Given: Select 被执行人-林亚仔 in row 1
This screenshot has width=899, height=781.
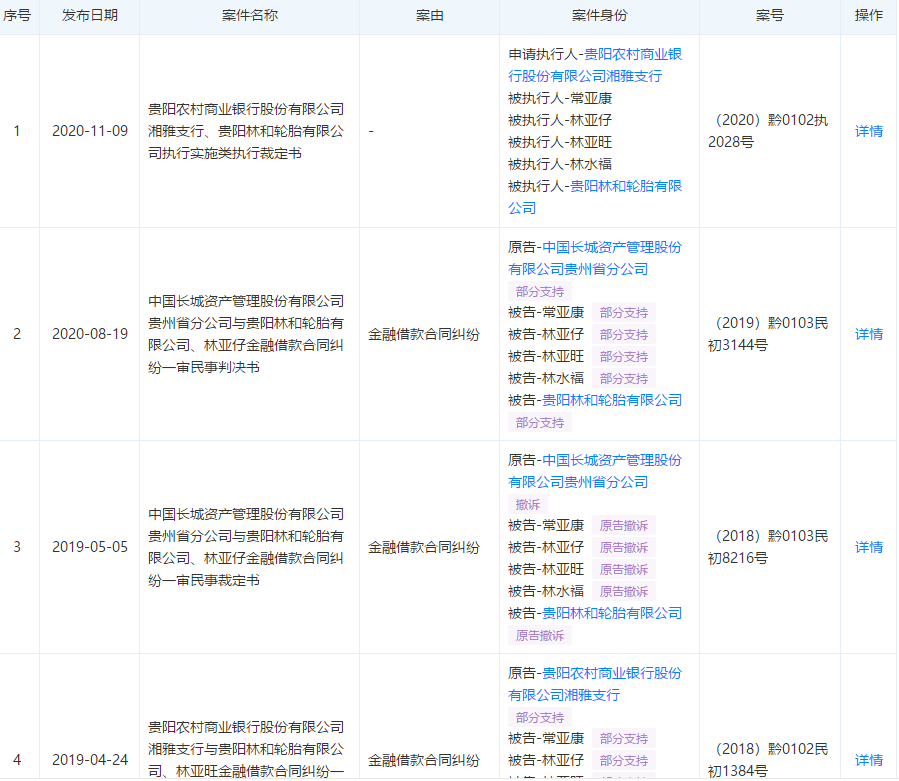Looking at the screenshot, I should pos(560,120).
